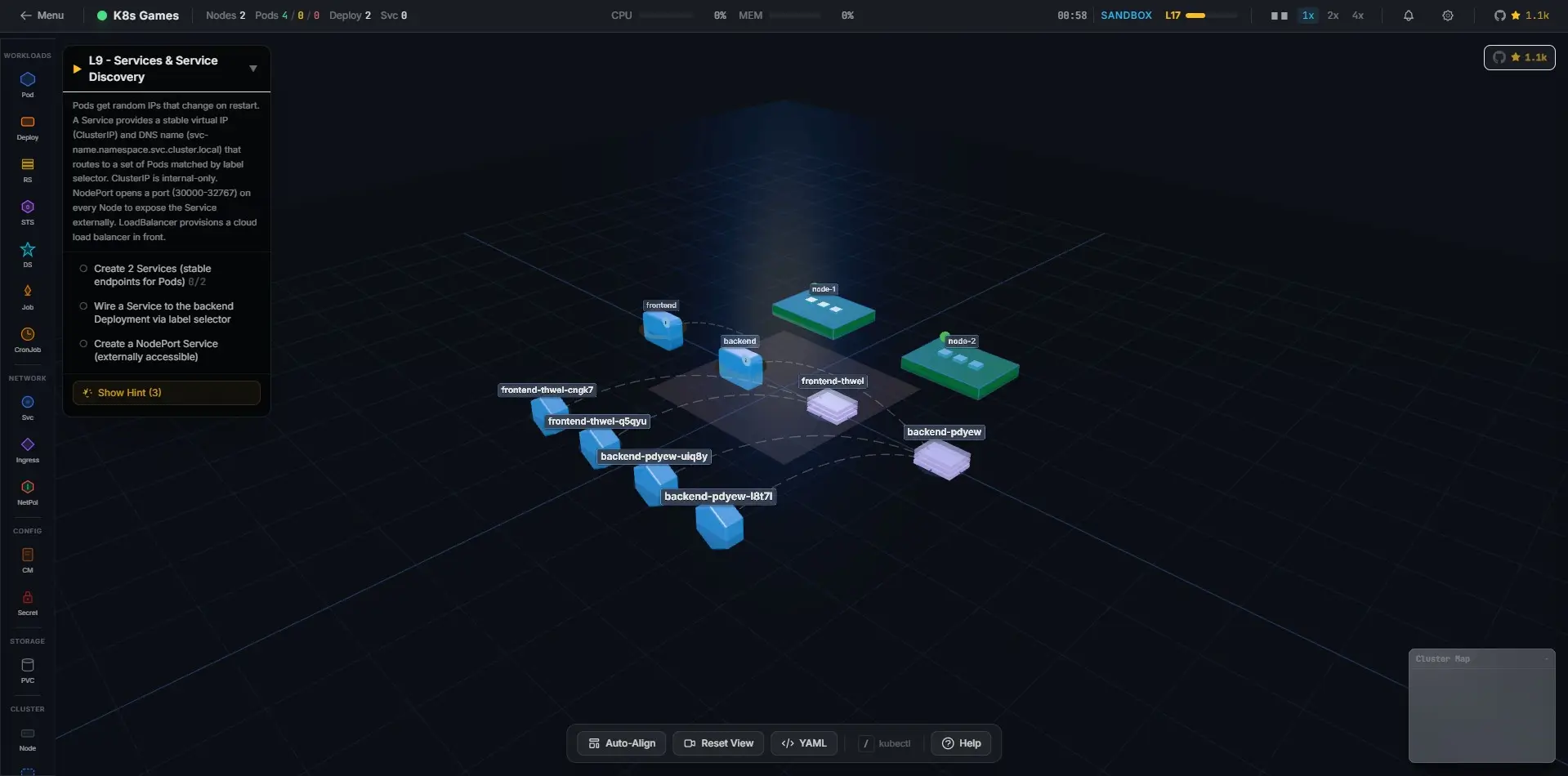Set simulation speed to 4x
The width and height of the screenshot is (1568, 776).
tap(1358, 16)
